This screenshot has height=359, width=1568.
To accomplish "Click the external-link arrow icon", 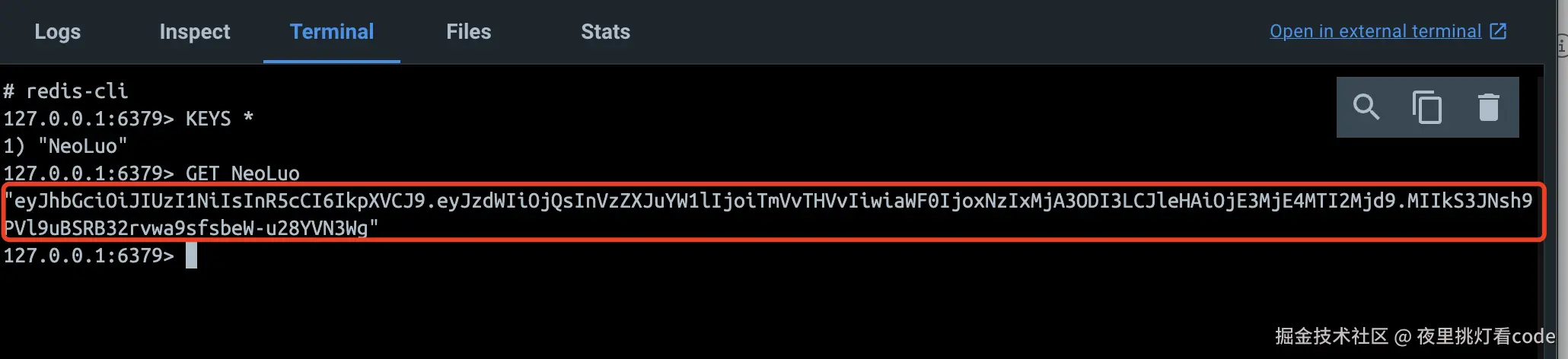I will tap(1498, 31).
